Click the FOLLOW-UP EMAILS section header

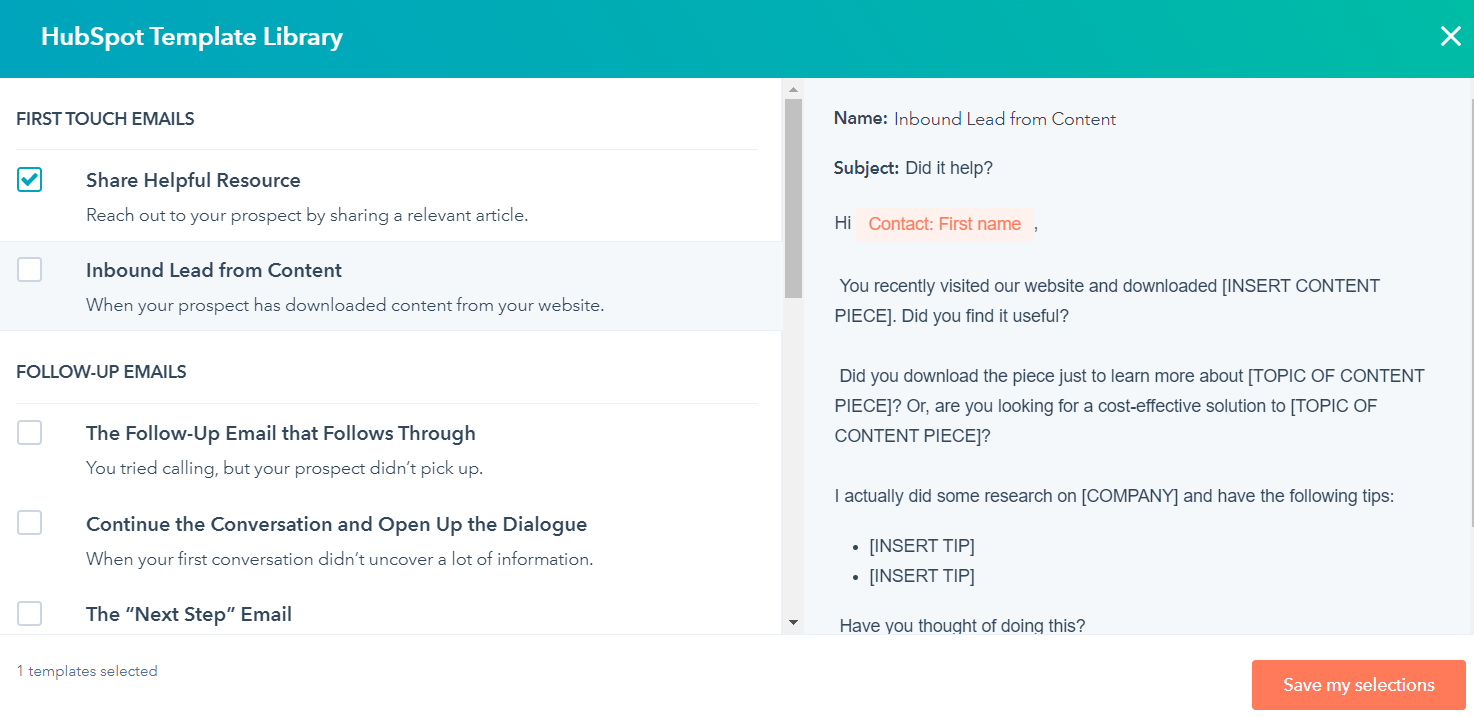coord(101,371)
